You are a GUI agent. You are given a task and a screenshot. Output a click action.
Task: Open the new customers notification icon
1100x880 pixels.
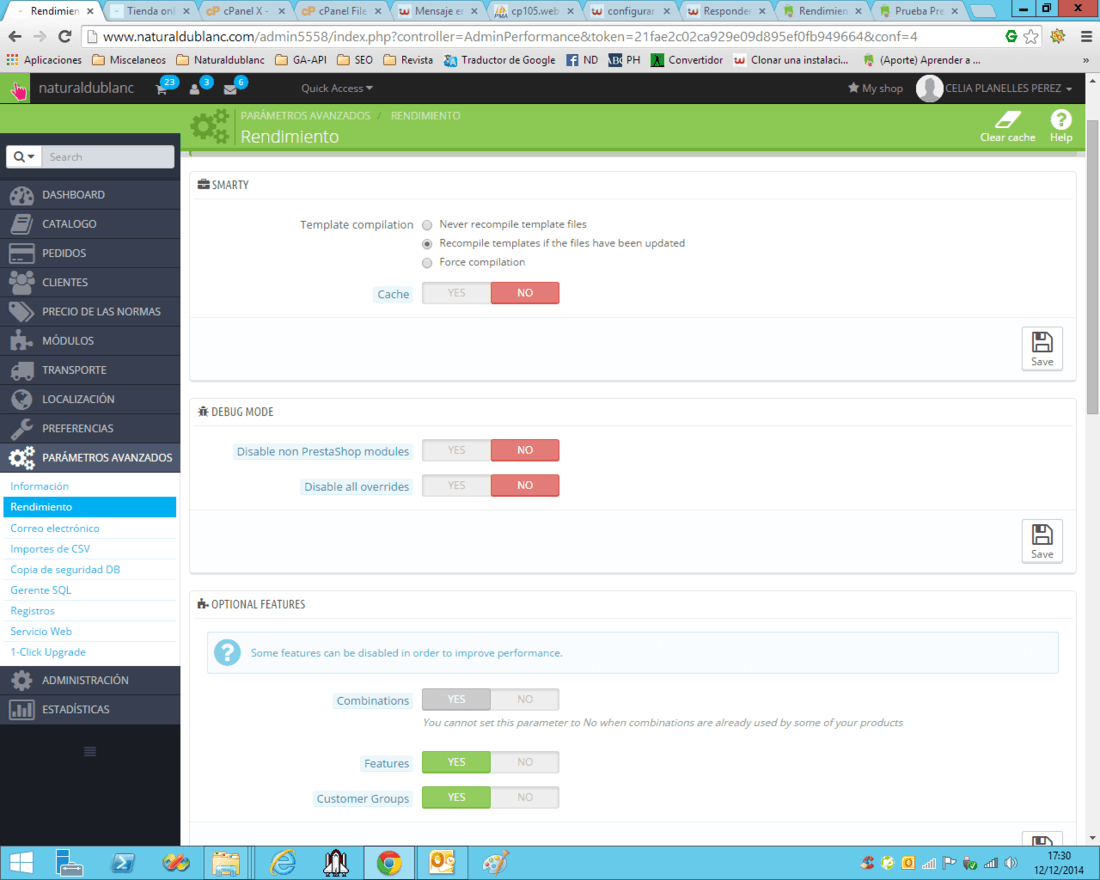tap(195, 89)
